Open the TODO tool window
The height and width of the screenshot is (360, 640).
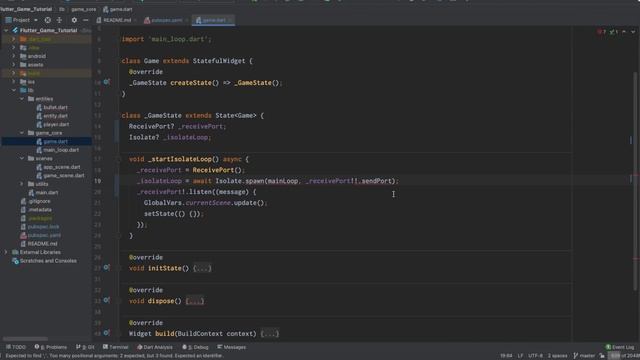point(16,347)
